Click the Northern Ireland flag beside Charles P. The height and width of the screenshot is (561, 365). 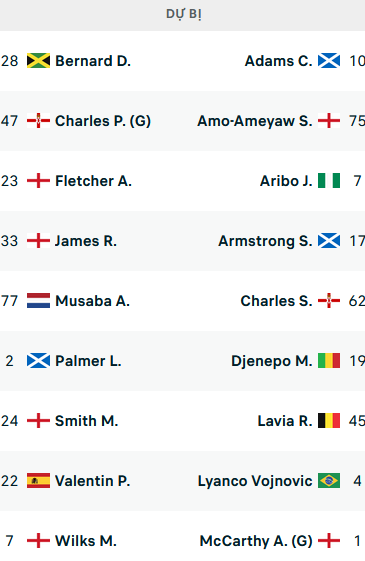(x=38, y=121)
